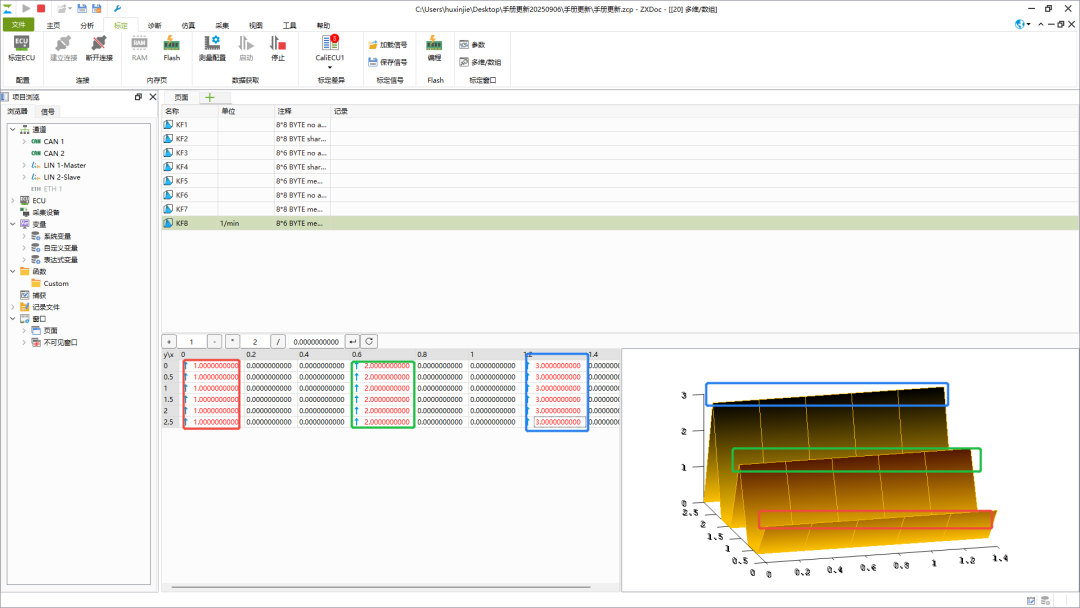Collapse the 变量 variables tree node
The height and width of the screenshot is (608, 1080).
click(x=13, y=224)
